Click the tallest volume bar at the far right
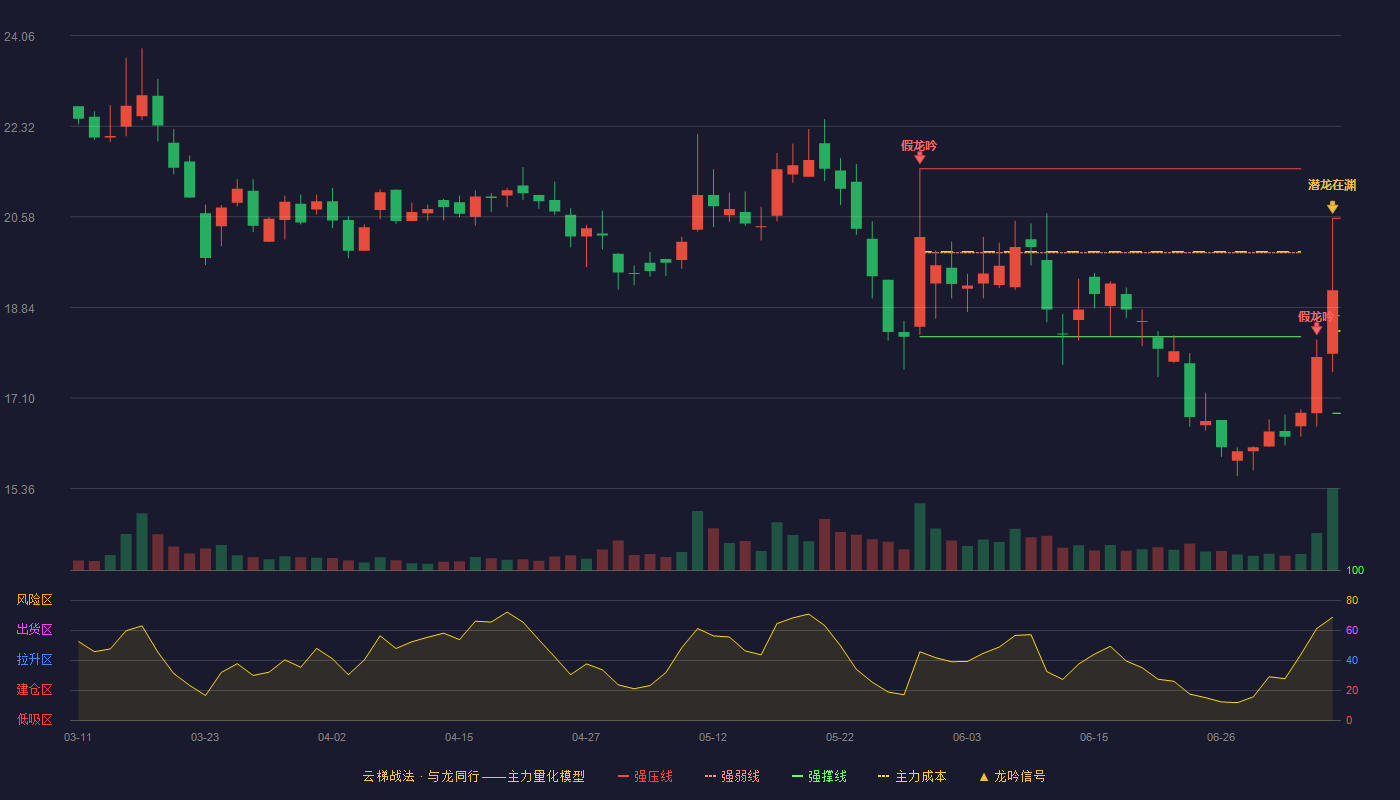This screenshot has width=1400, height=800. click(1332, 529)
